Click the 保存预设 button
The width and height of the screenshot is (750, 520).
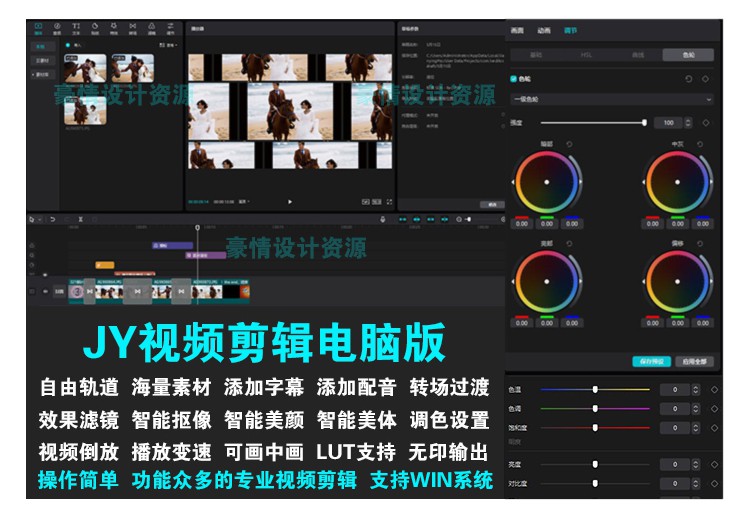click(651, 361)
